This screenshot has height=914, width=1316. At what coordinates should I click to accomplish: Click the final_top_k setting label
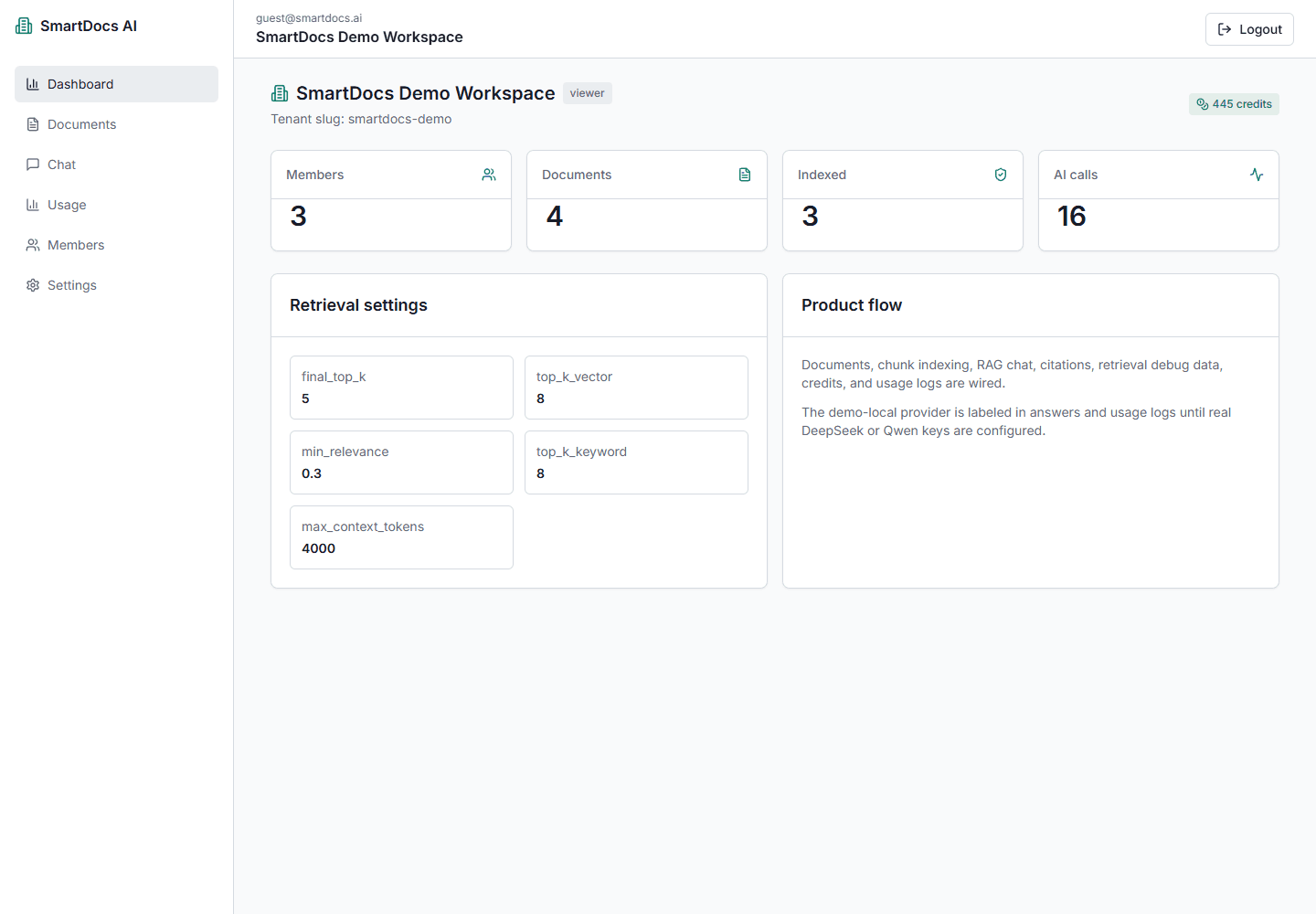click(x=334, y=377)
